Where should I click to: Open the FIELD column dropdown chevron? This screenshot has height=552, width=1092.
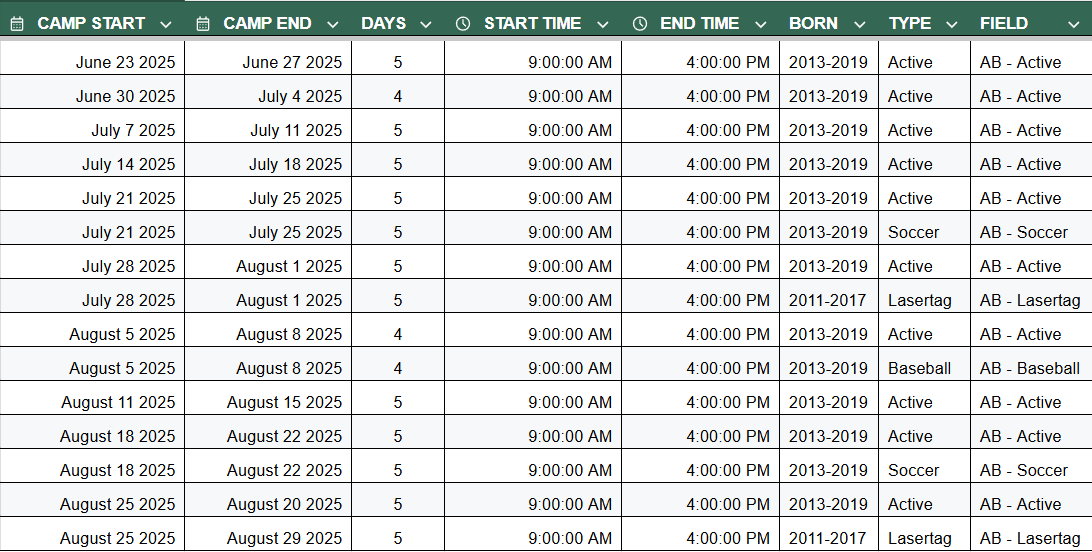[1048, 24]
